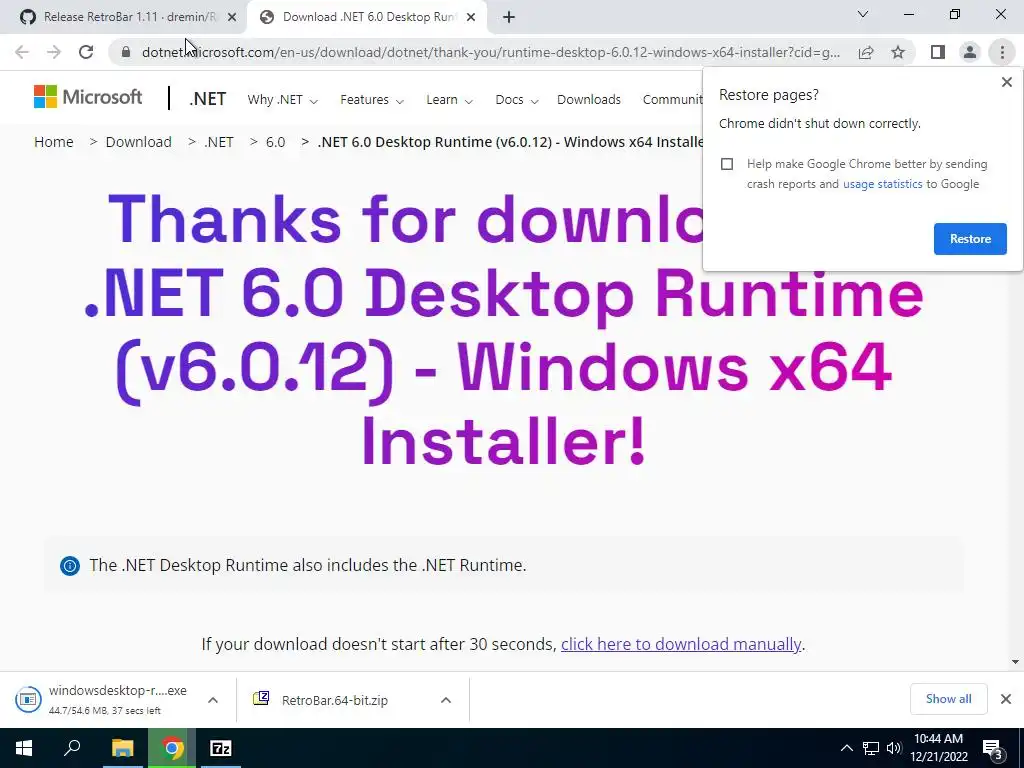
Task: Go back with the browser back arrow
Action: pos(22,52)
